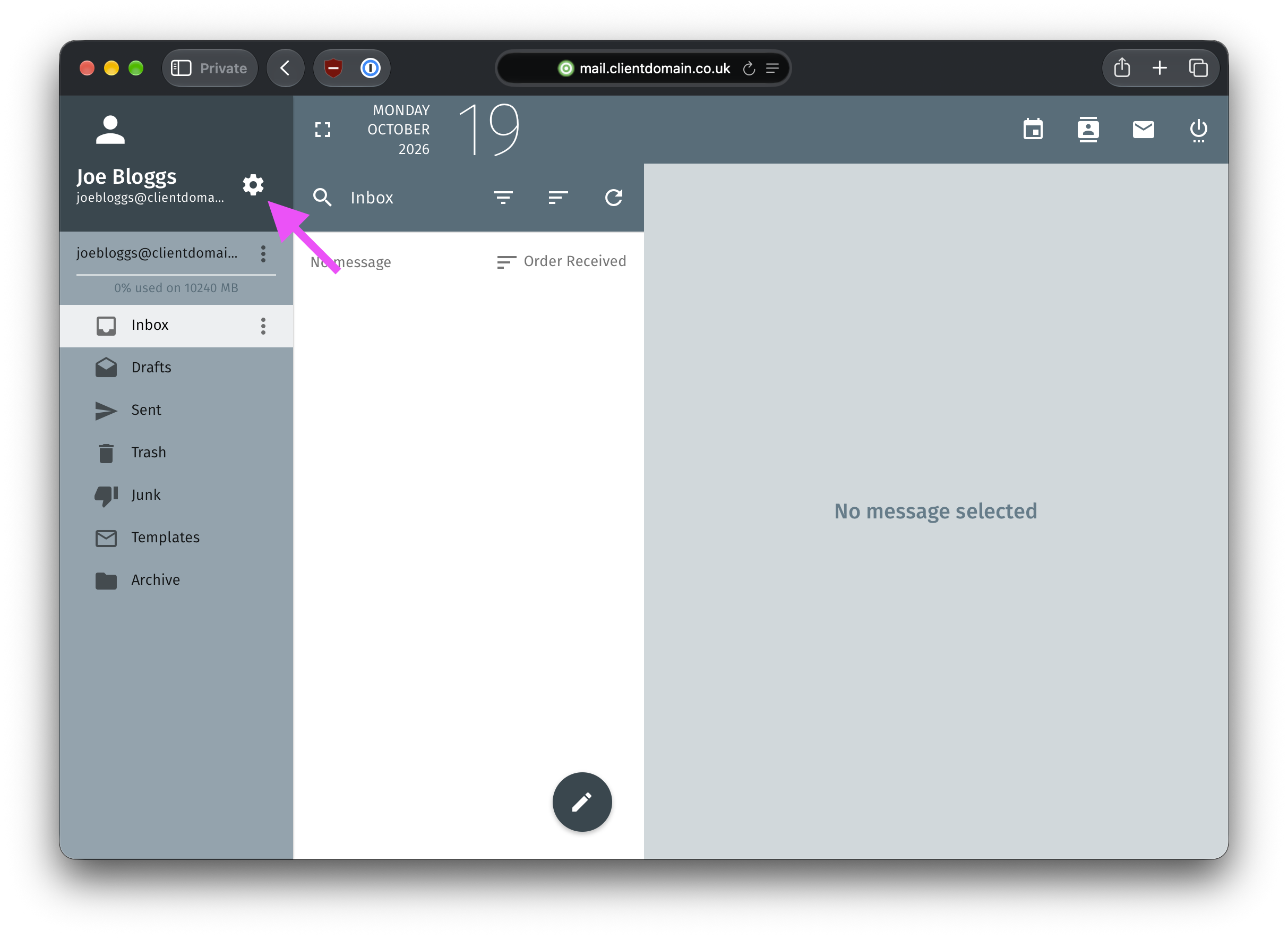The image size is (1288, 938).
Task: Click the browser Share icon
Action: click(1122, 67)
